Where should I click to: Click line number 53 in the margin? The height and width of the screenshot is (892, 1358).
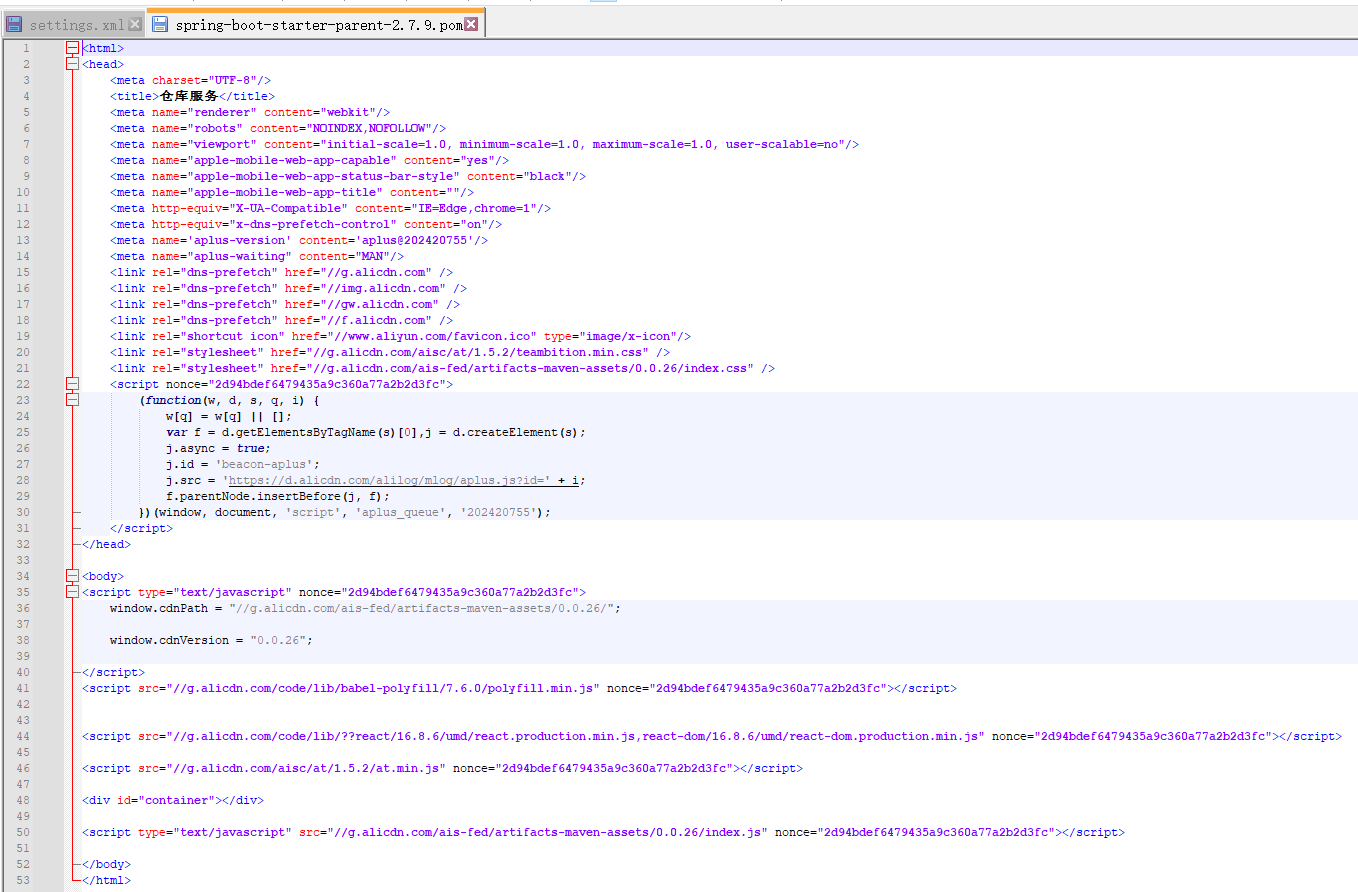[23, 880]
